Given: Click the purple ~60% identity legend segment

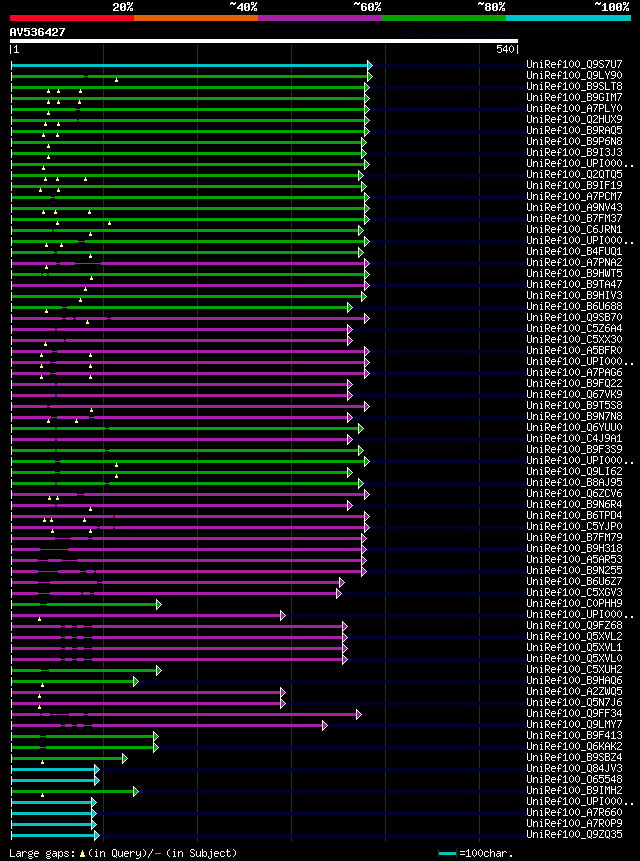Looking at the screenshot, I should click(320, 18).
